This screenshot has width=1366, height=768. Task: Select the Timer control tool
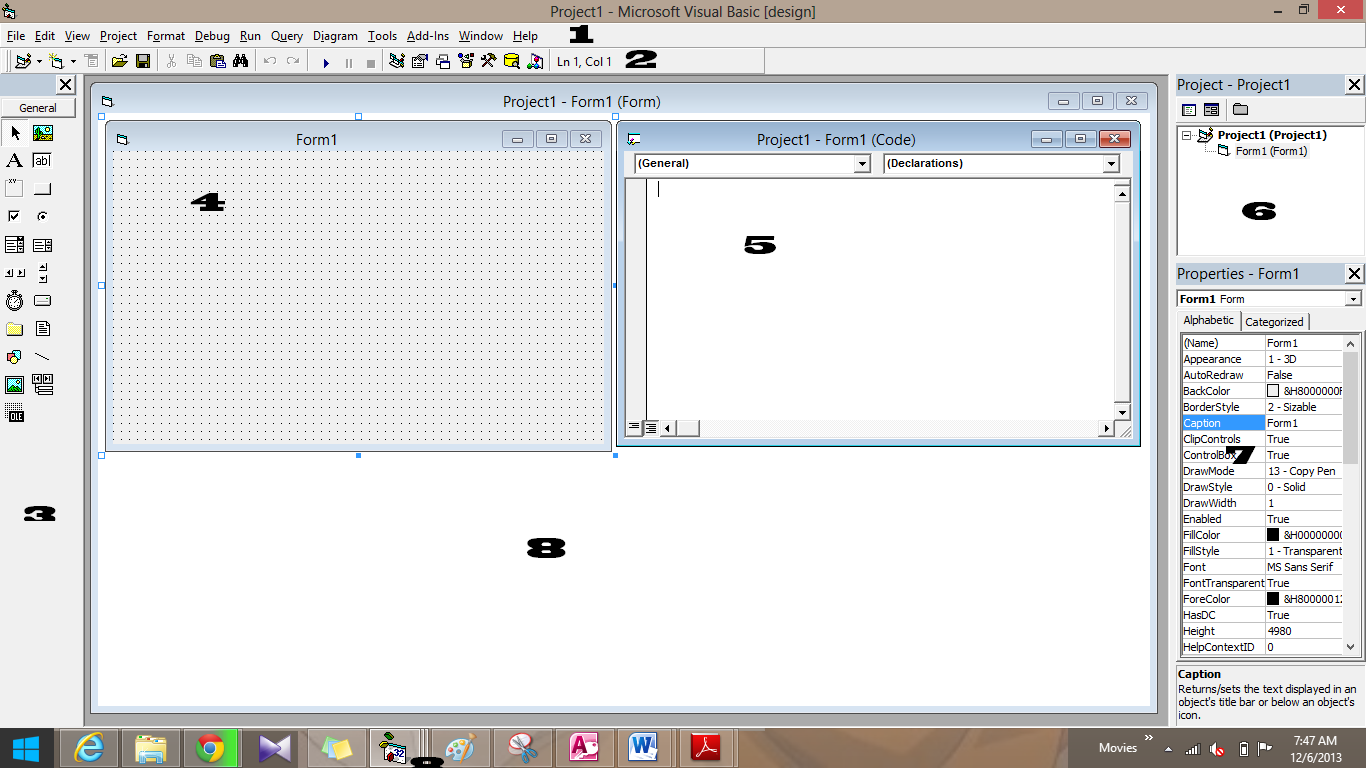[14, 300]
